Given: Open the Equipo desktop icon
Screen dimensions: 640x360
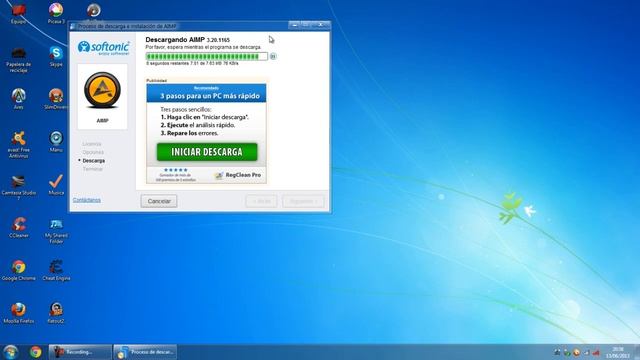Looking at the screenshot, I should [x=18, y=13].
